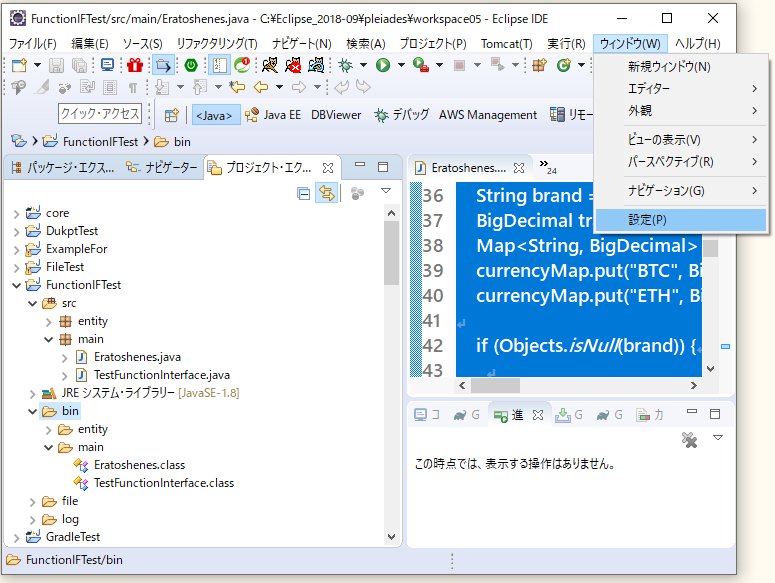
Task: Stop Tomcat using the red X cat icon
Action: click(293, 65)
